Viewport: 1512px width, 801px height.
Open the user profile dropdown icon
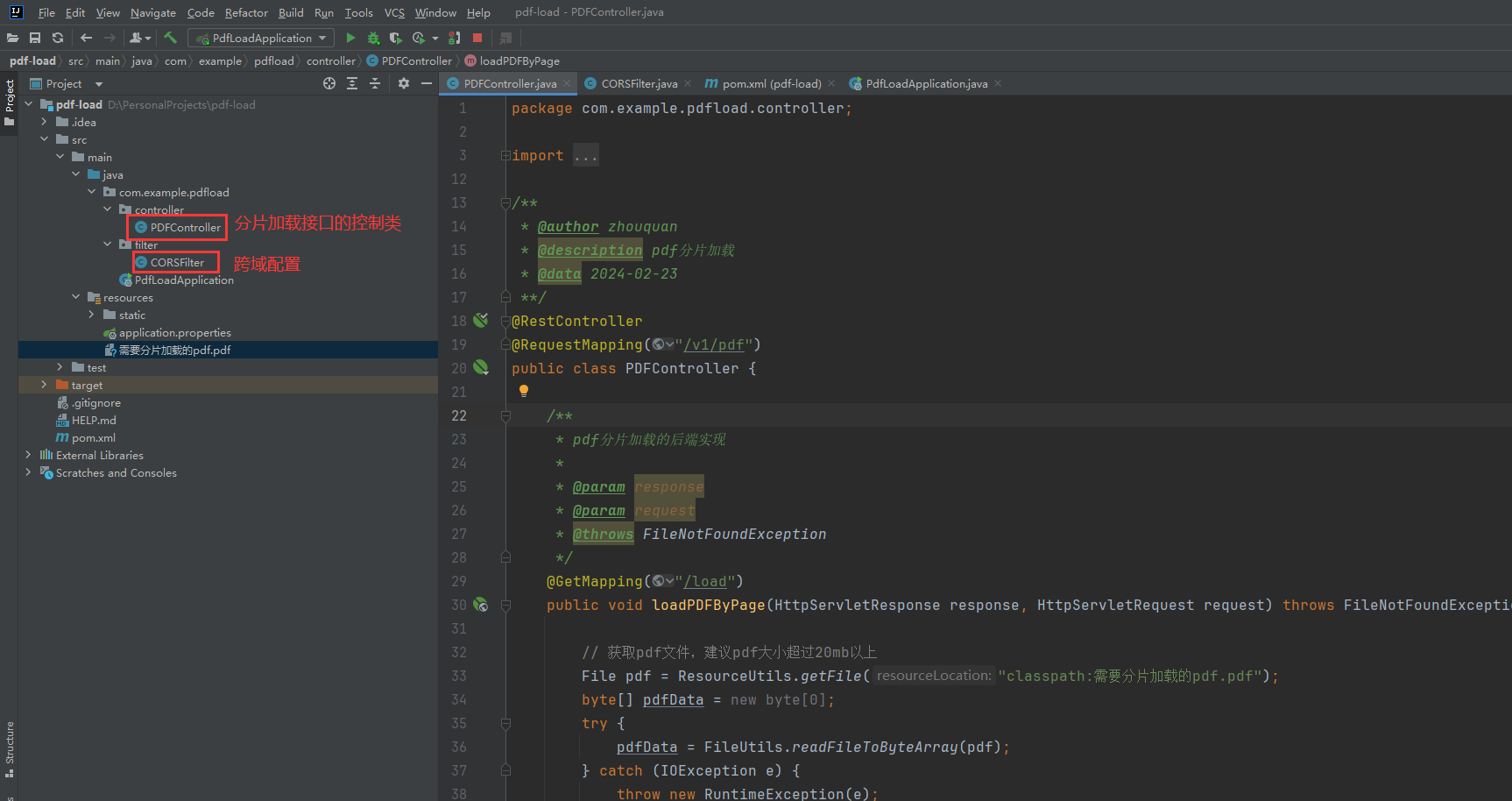click(139, 38)
